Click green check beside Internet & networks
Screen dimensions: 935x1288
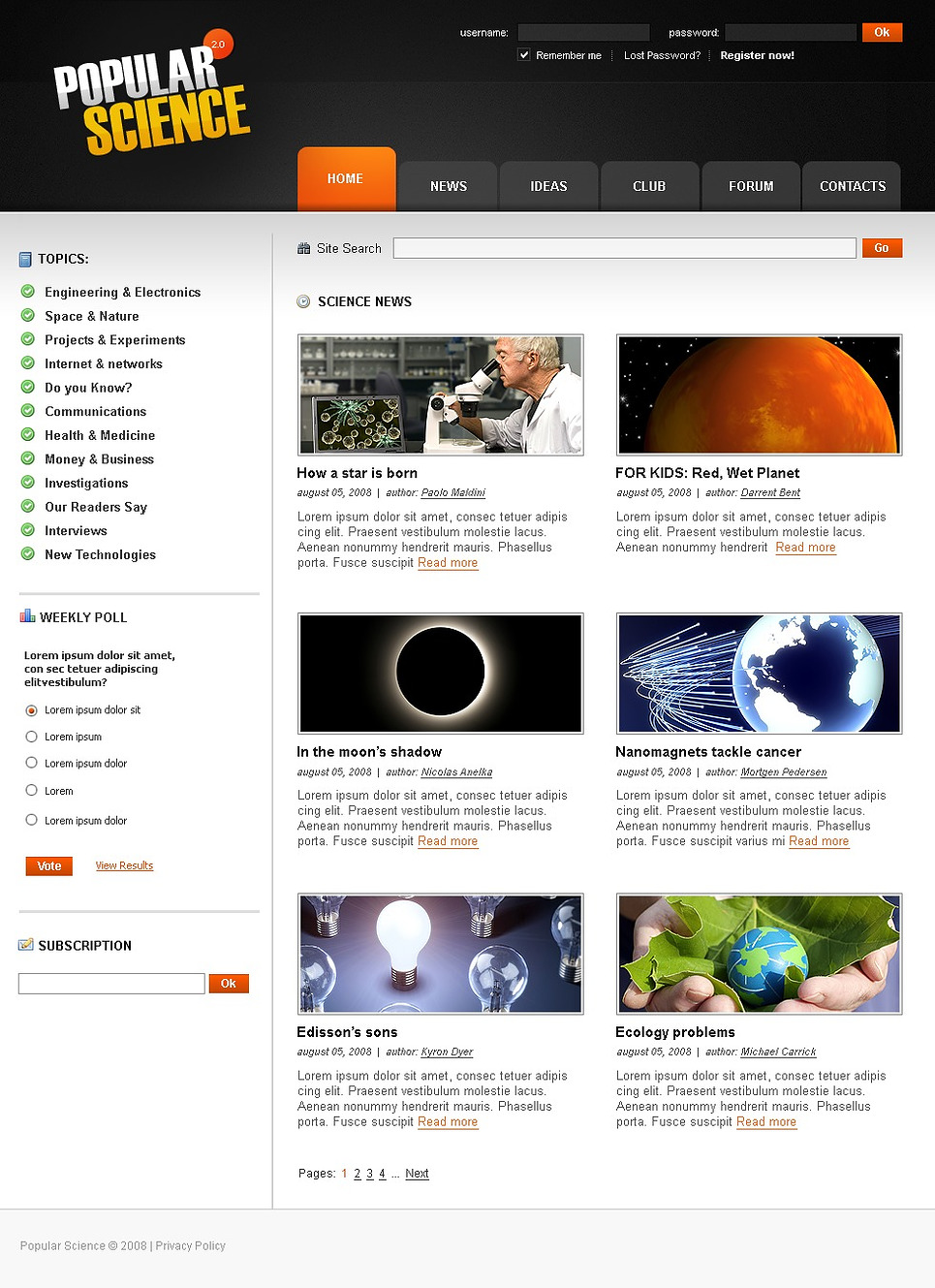tap(28, 362)
